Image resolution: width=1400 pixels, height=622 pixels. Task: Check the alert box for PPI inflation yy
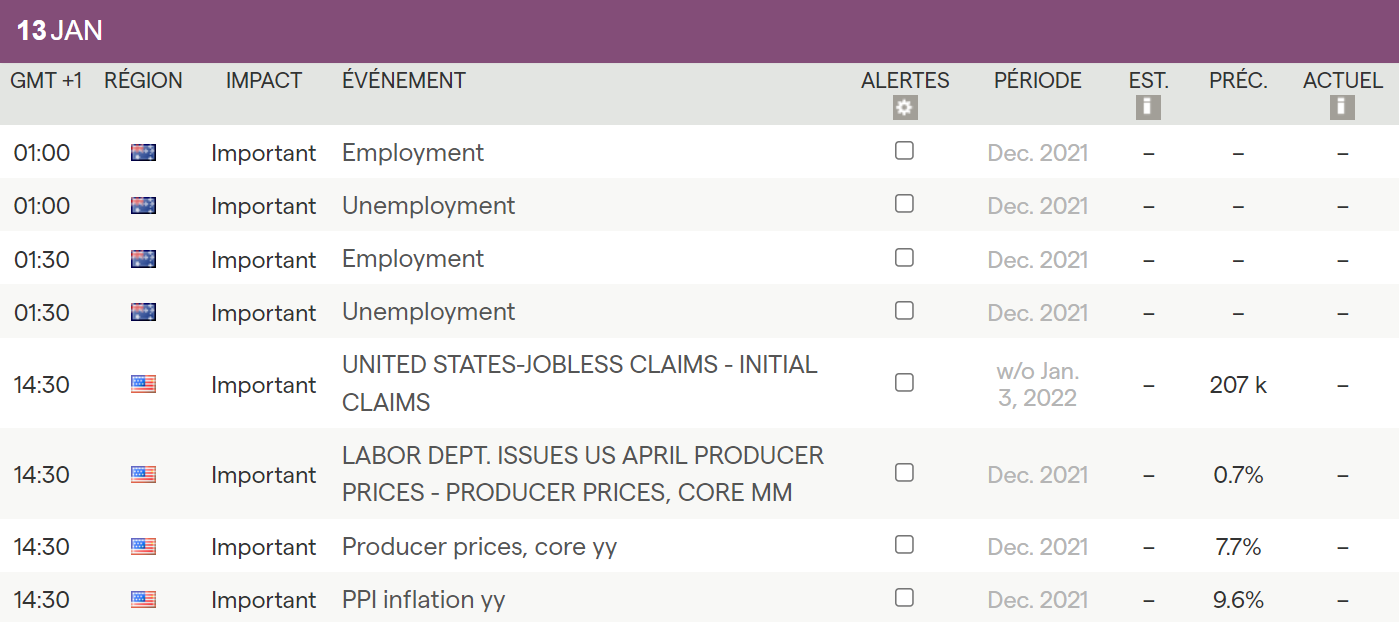904,598
